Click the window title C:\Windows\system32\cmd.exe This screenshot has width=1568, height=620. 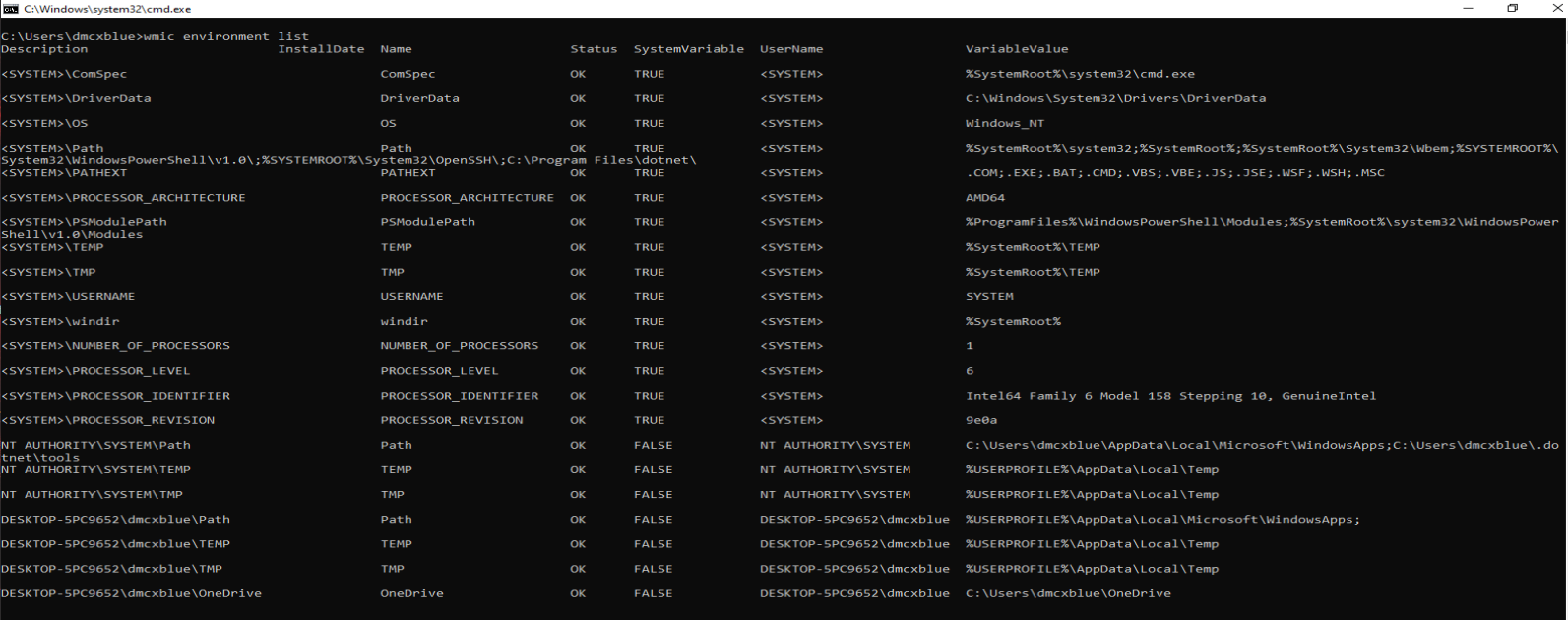(107, 9)
